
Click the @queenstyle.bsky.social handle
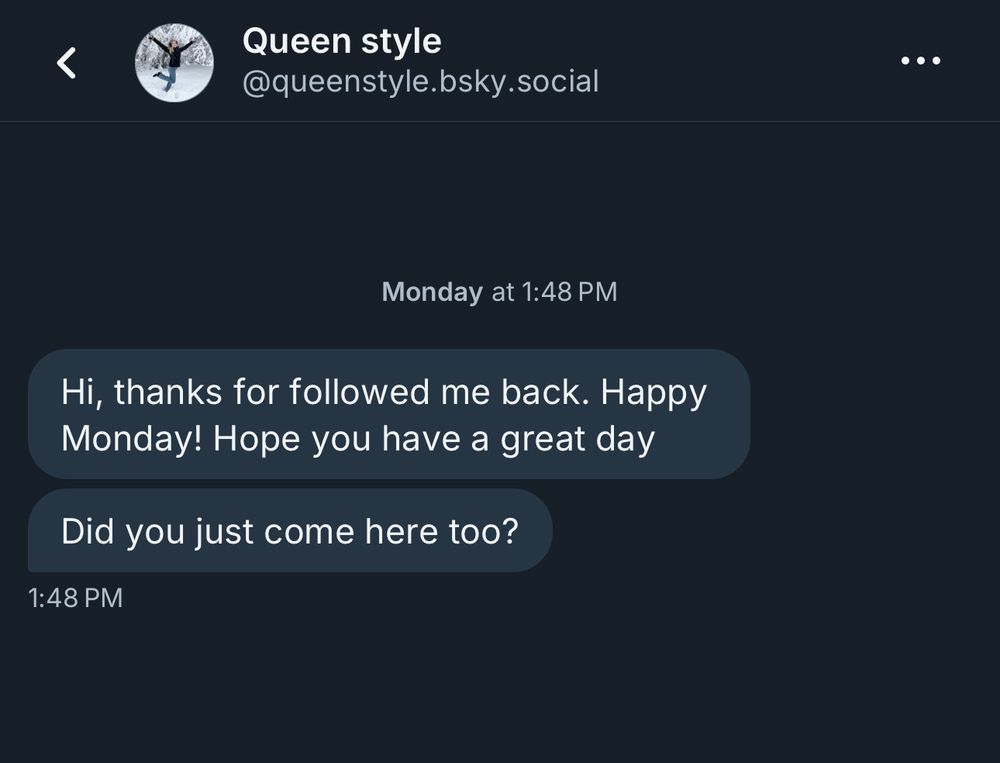click(420, 81)
